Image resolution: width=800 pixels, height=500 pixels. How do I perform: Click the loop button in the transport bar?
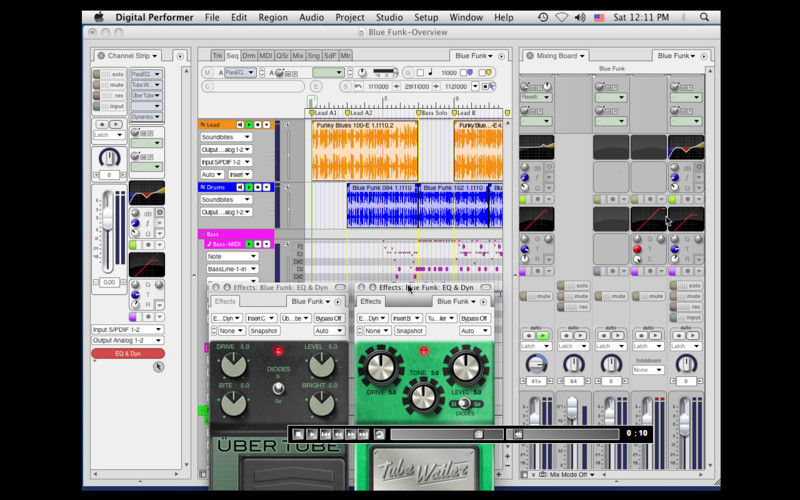(379, 434)
